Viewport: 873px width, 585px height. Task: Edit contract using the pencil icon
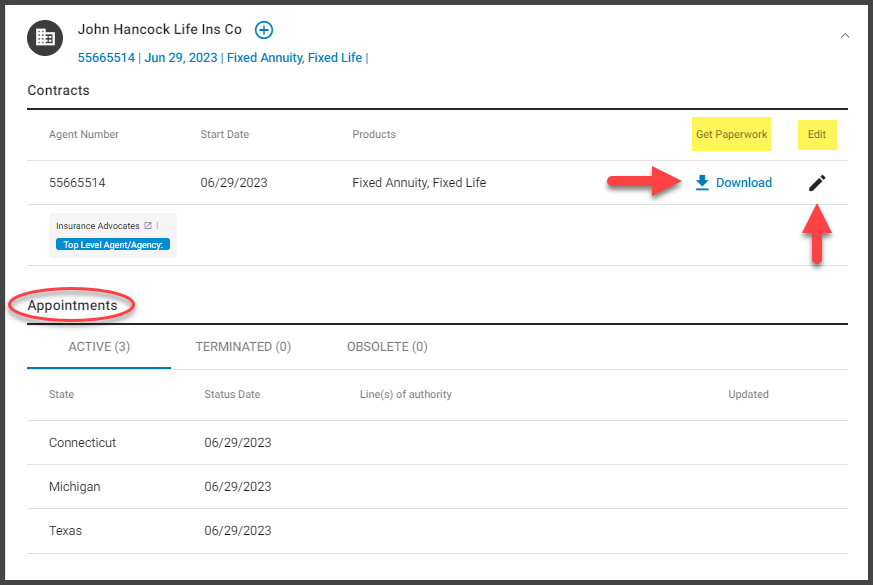tap(817, 183)
